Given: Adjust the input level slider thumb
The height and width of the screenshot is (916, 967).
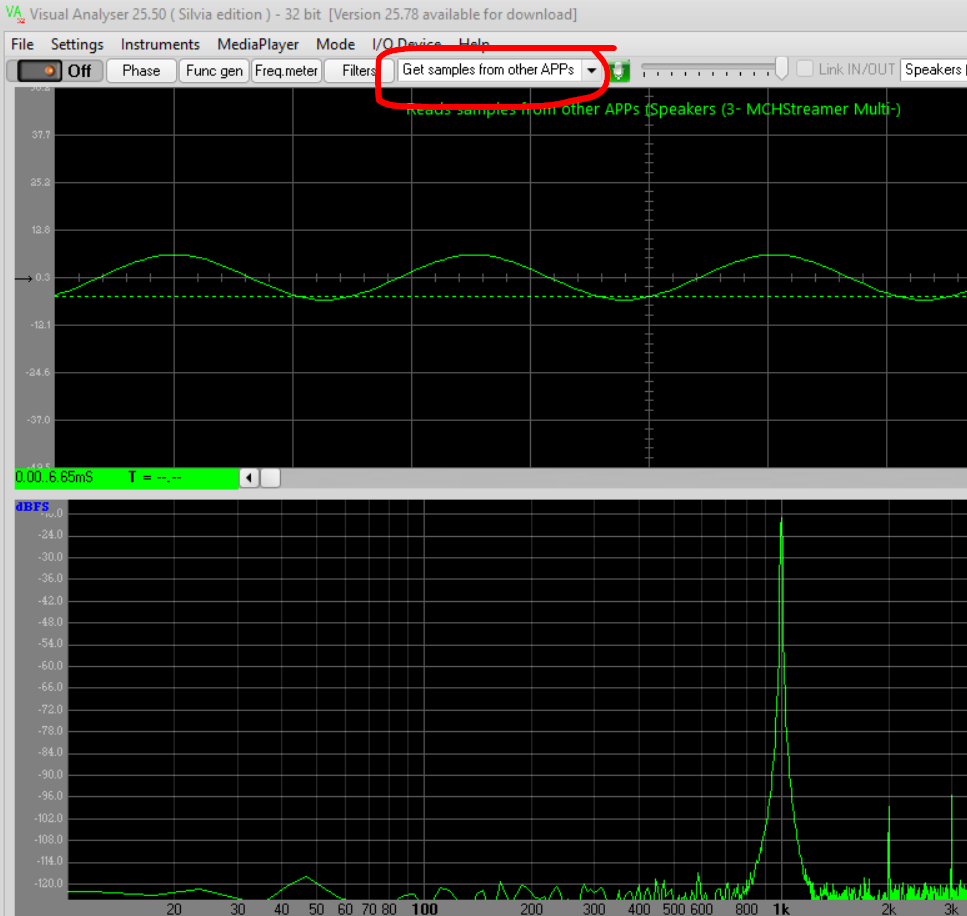Looking at the screenshot, I should pos(781,67).
